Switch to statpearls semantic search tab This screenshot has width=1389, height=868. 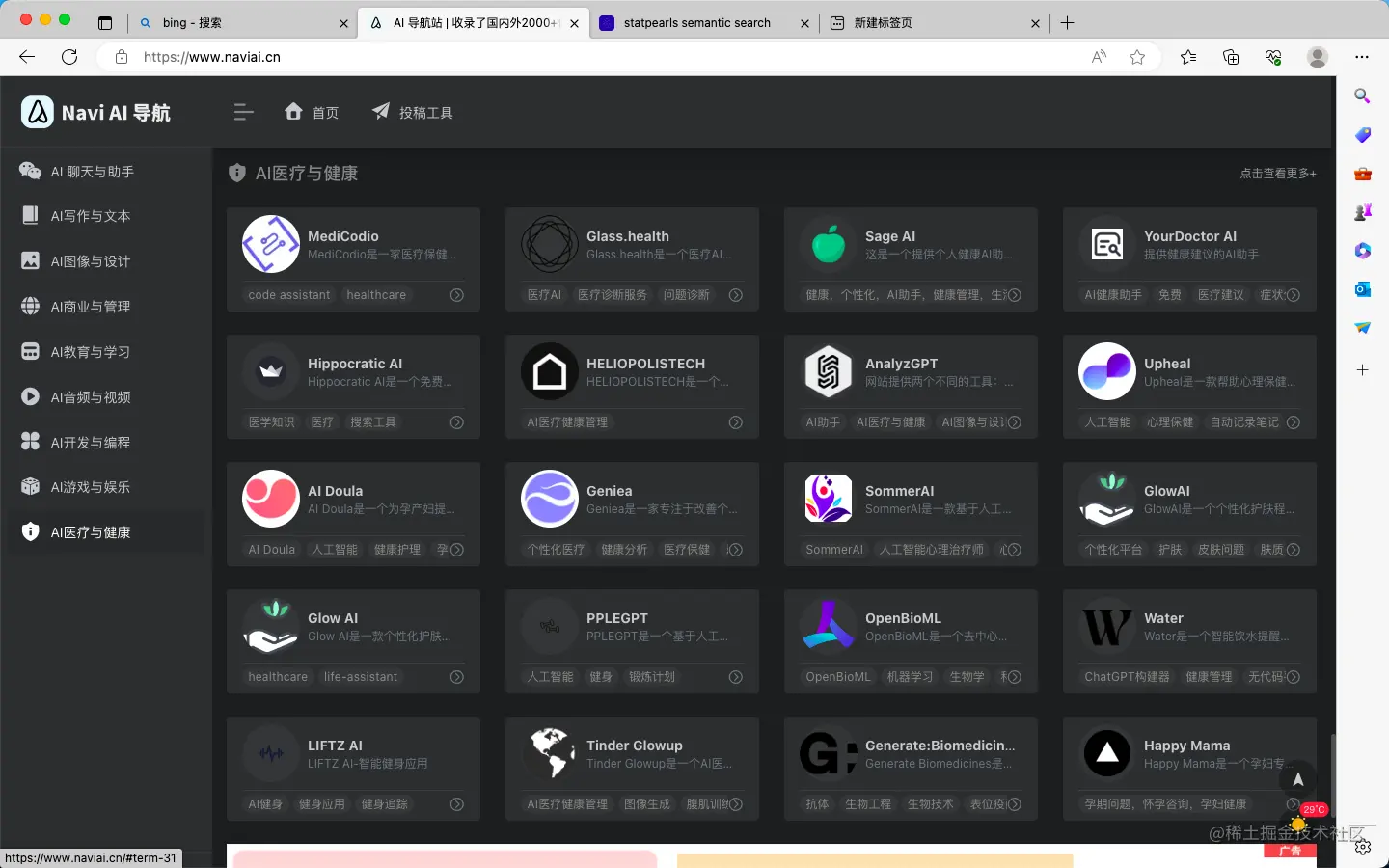click(x=704, y=23)
